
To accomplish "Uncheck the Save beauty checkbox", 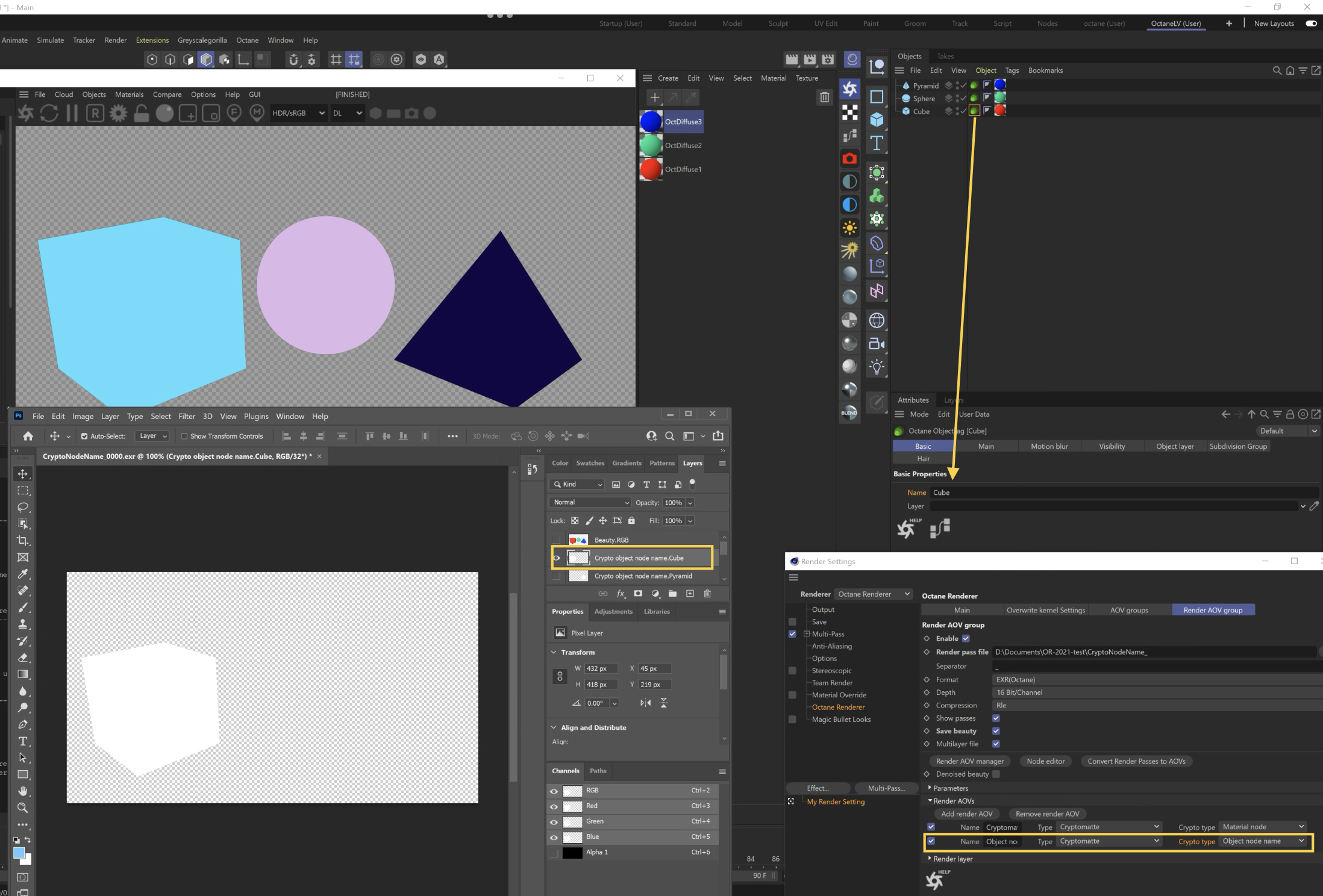I will click(996, 731).
